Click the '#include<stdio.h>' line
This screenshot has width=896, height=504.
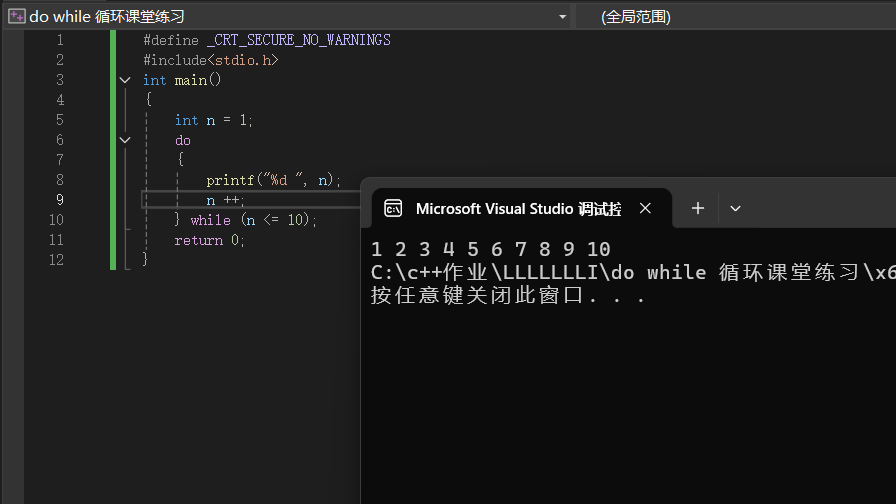pos(210,60)
